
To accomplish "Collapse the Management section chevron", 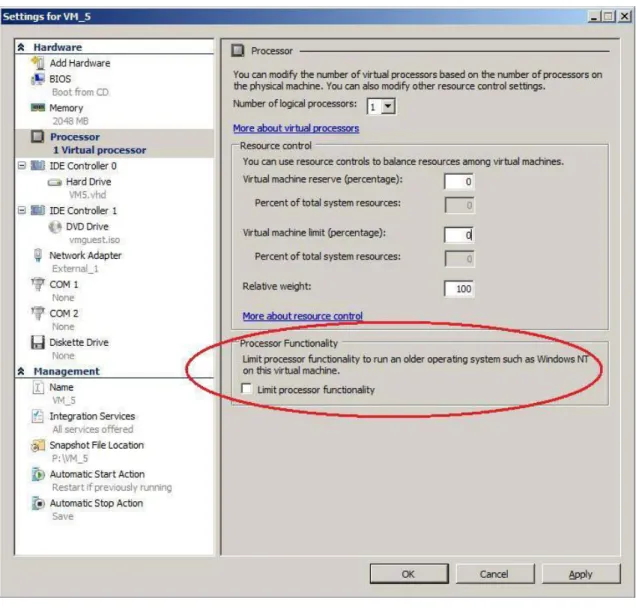I will pos(21,371).
